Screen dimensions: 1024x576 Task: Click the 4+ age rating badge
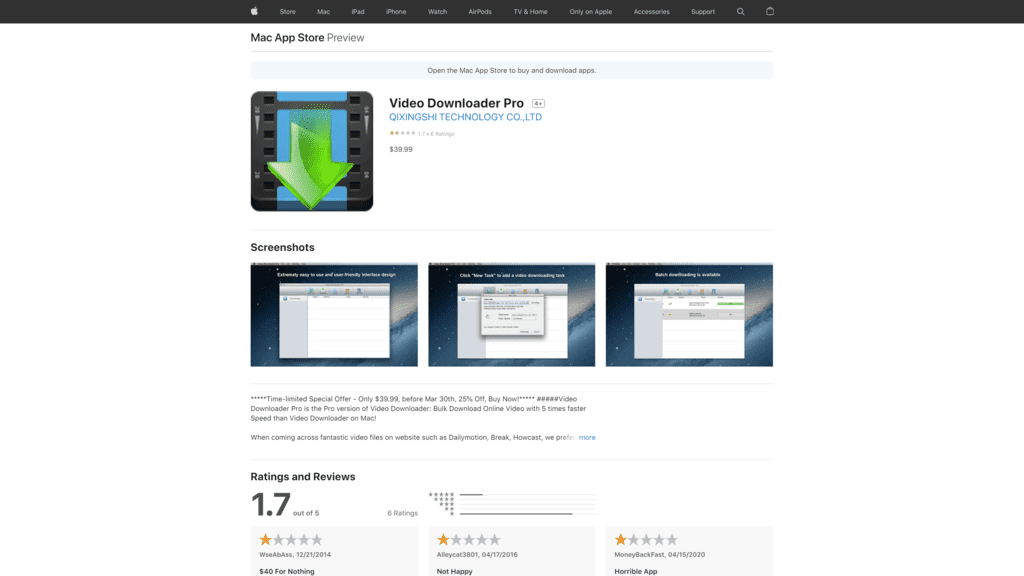(538, 103)
